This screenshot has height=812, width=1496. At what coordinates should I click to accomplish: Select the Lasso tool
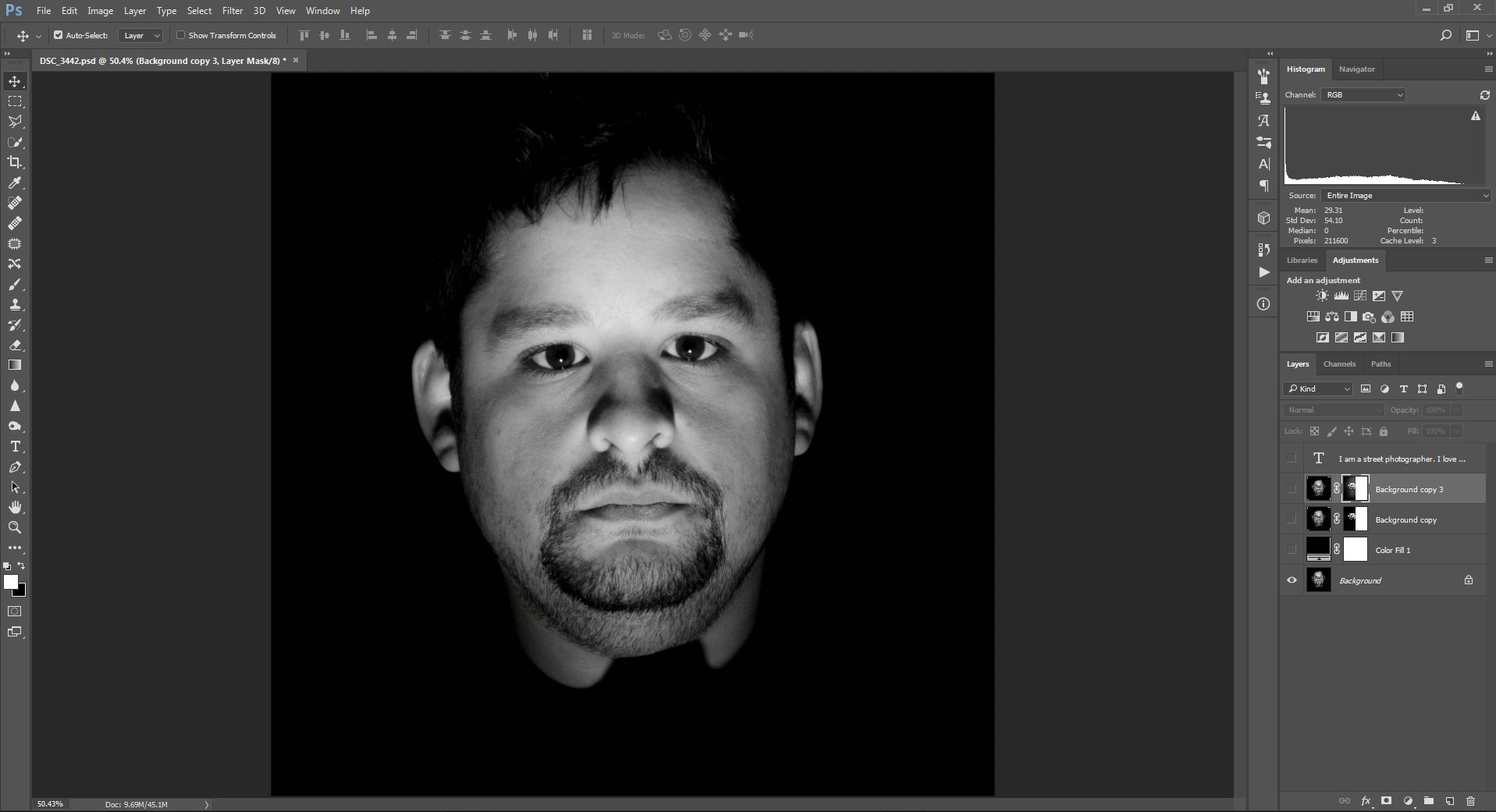click(x=15, y=122)
